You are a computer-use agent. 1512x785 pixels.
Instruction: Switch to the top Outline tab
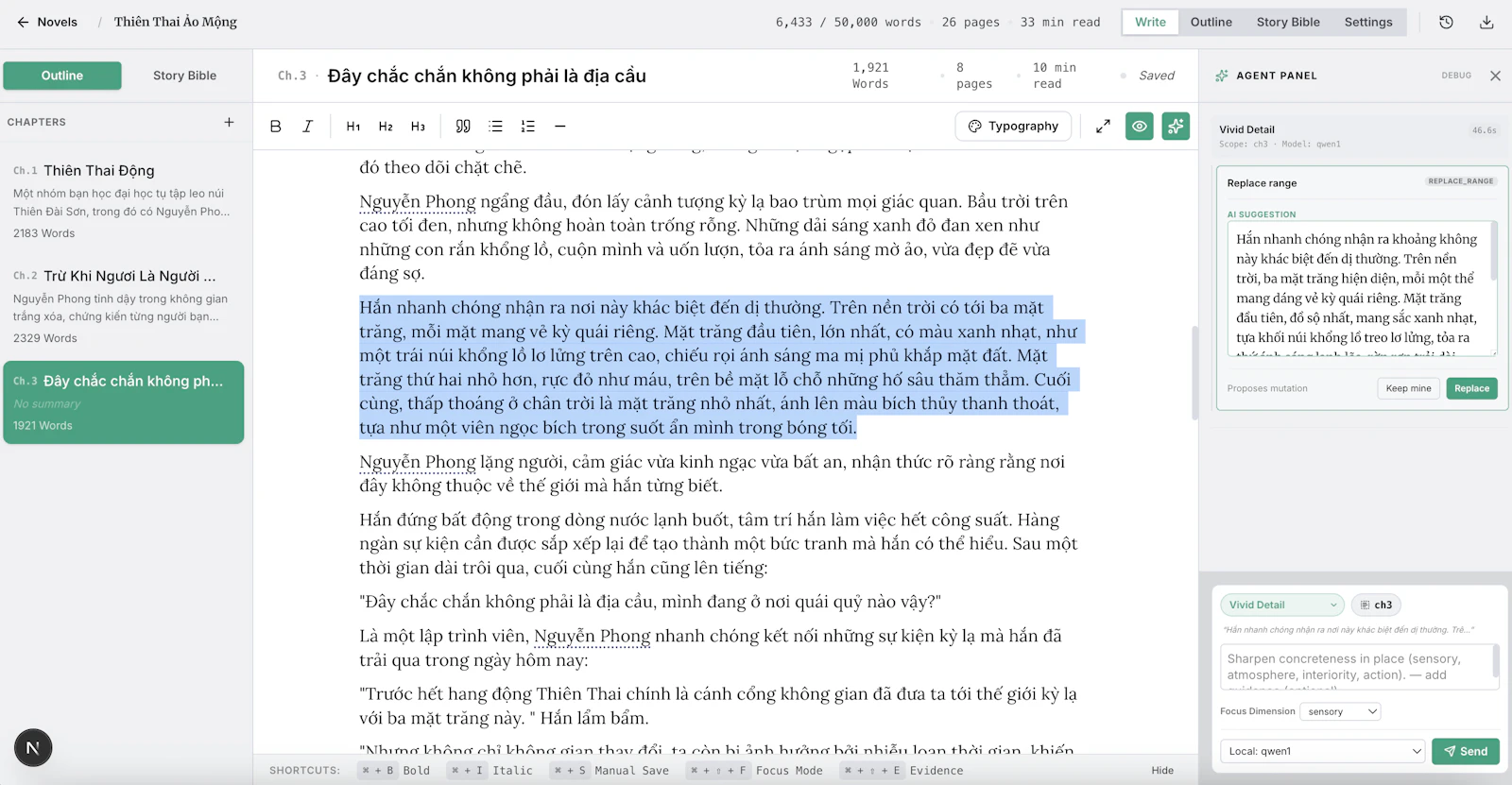pyautogui.click(x=1211, y=22)
